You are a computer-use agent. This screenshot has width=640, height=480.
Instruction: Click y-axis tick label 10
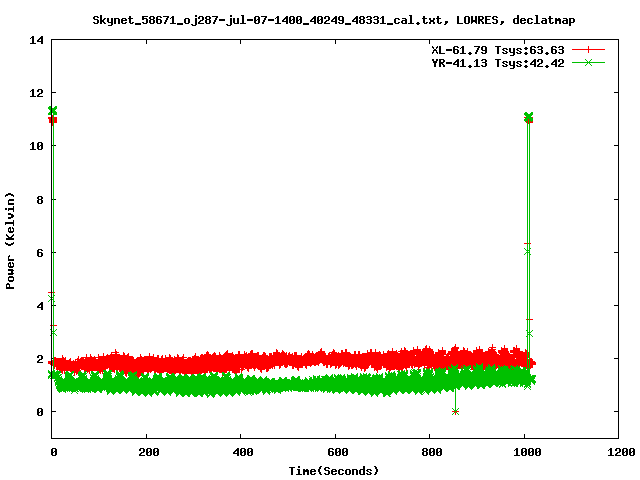click(x=36, y=146)
